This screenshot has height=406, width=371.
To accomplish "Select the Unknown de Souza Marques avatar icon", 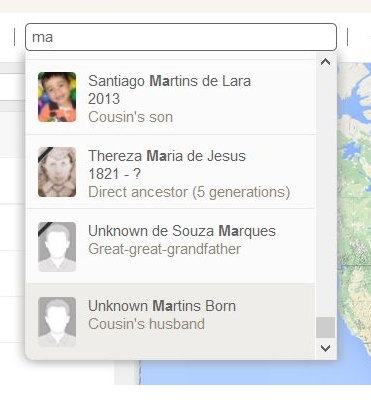I will point(57,247).
